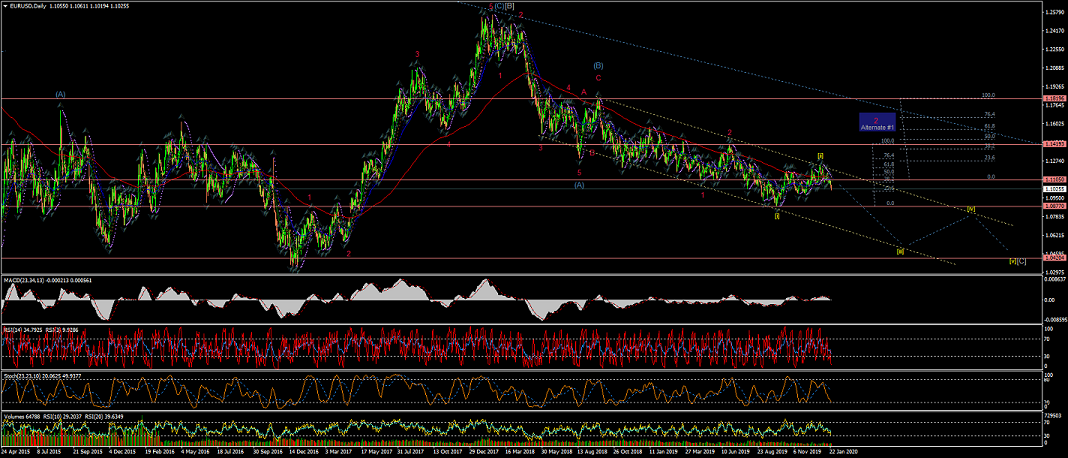Select the yellow [iv] projected wave label
The height and width of the screenshot is (458, 1068).
[971, 208]
